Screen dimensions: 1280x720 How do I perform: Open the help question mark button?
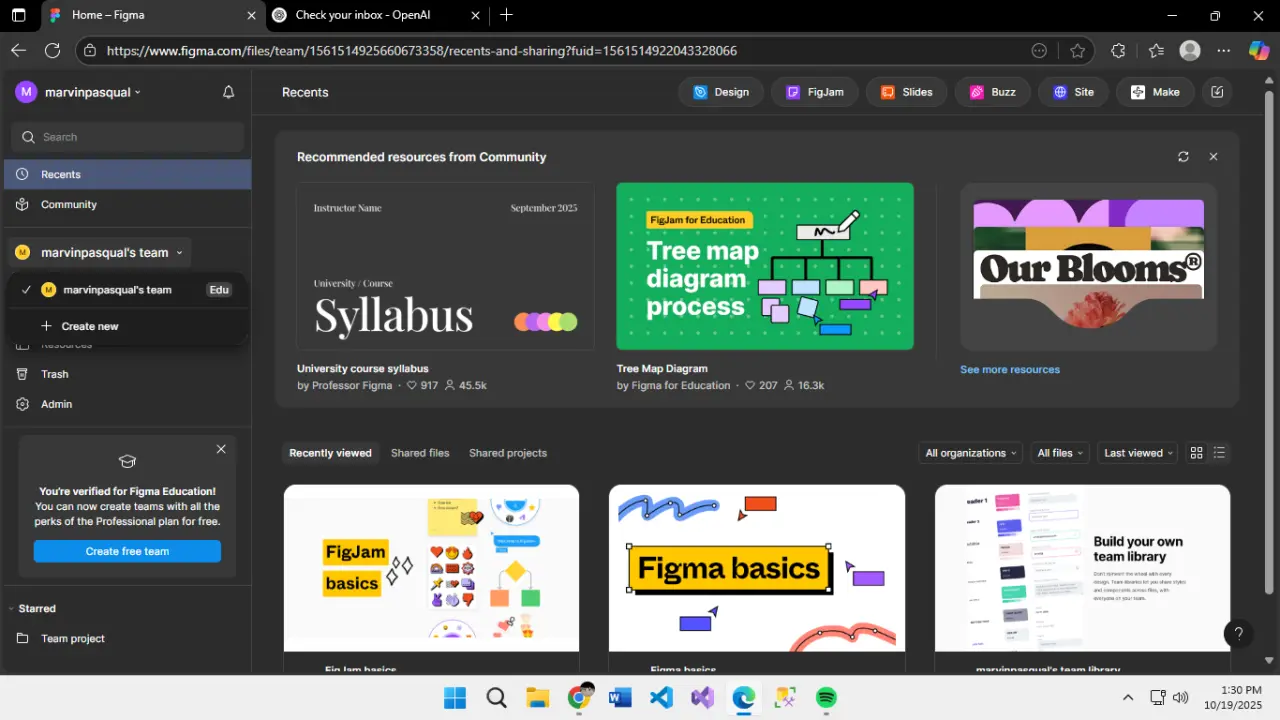1238,633
